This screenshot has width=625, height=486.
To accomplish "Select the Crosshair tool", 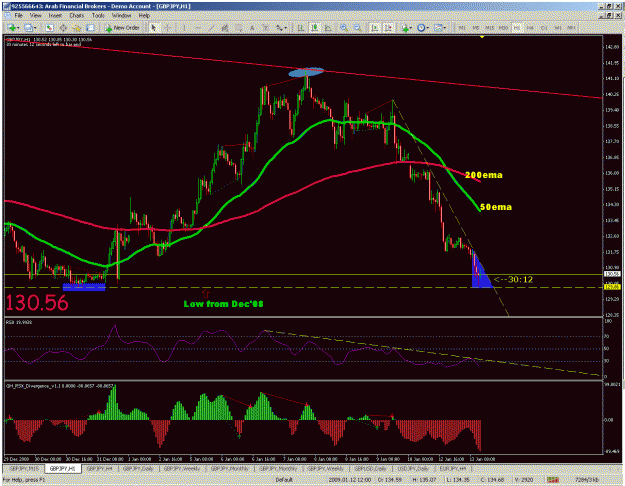I will [x=168, y=28].
